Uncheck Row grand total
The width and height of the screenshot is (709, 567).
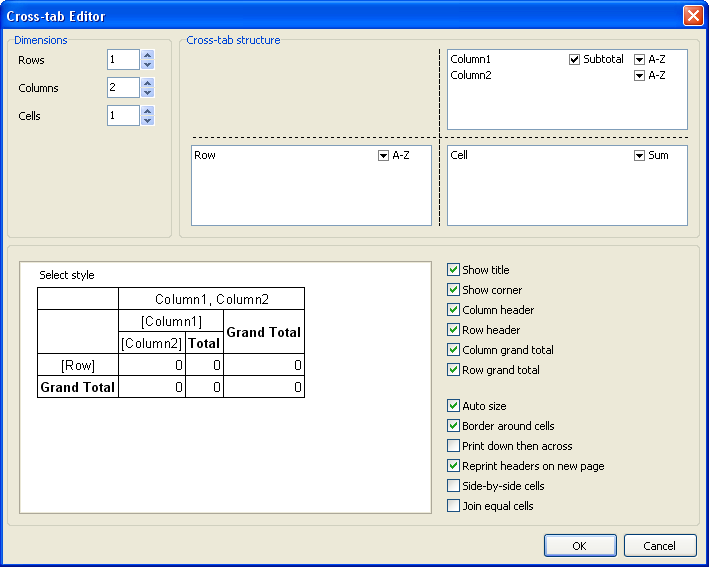pyautogui.click(x=454, y=370)
